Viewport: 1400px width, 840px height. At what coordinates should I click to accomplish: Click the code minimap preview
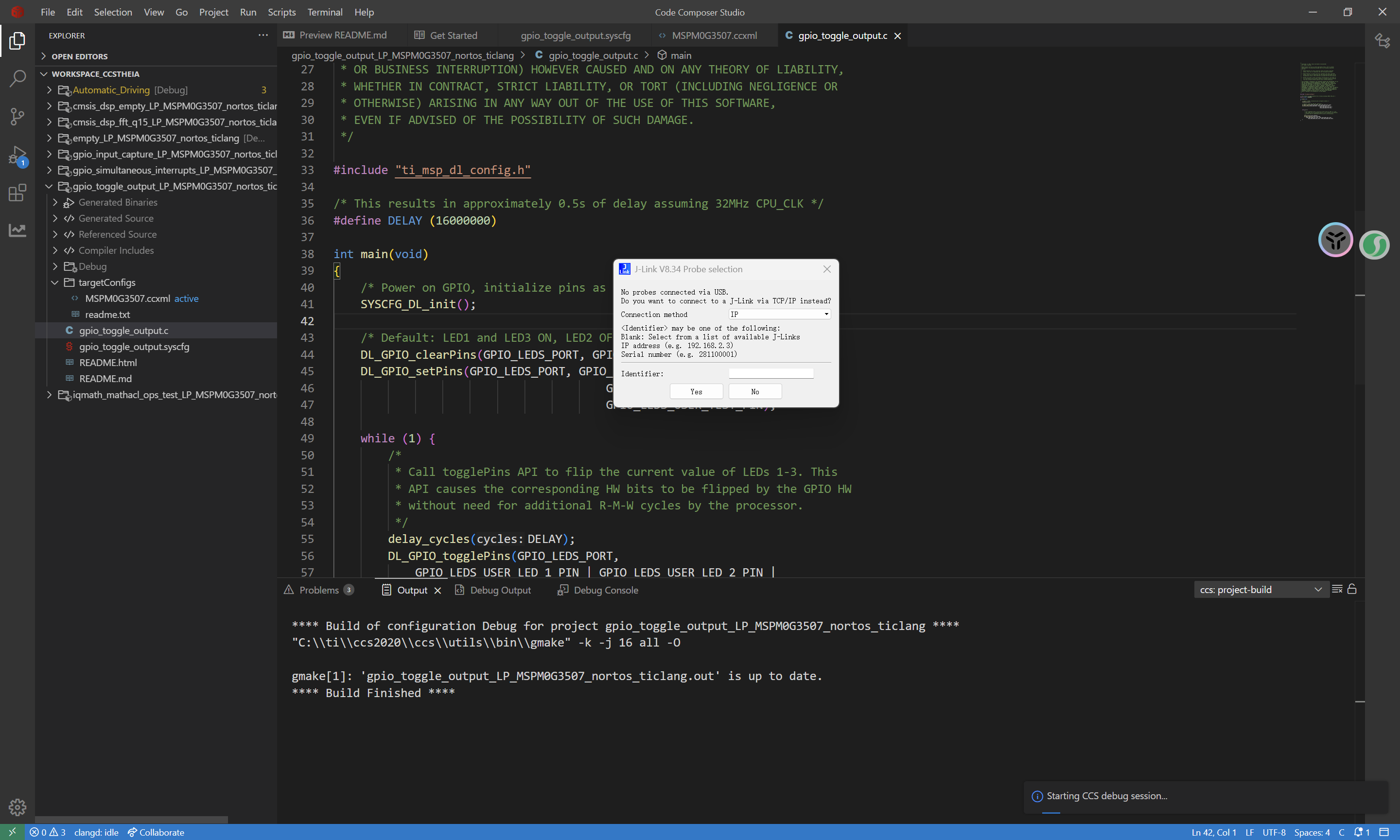click(x=1320, y=91)
